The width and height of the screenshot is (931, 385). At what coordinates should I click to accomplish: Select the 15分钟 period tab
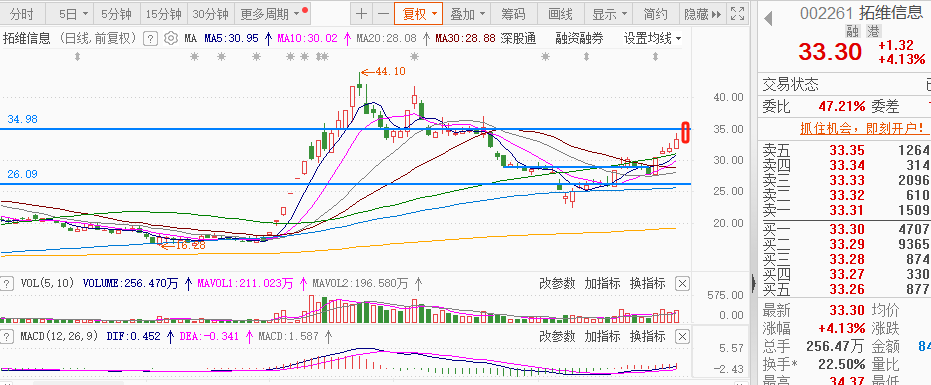[163, 14]
